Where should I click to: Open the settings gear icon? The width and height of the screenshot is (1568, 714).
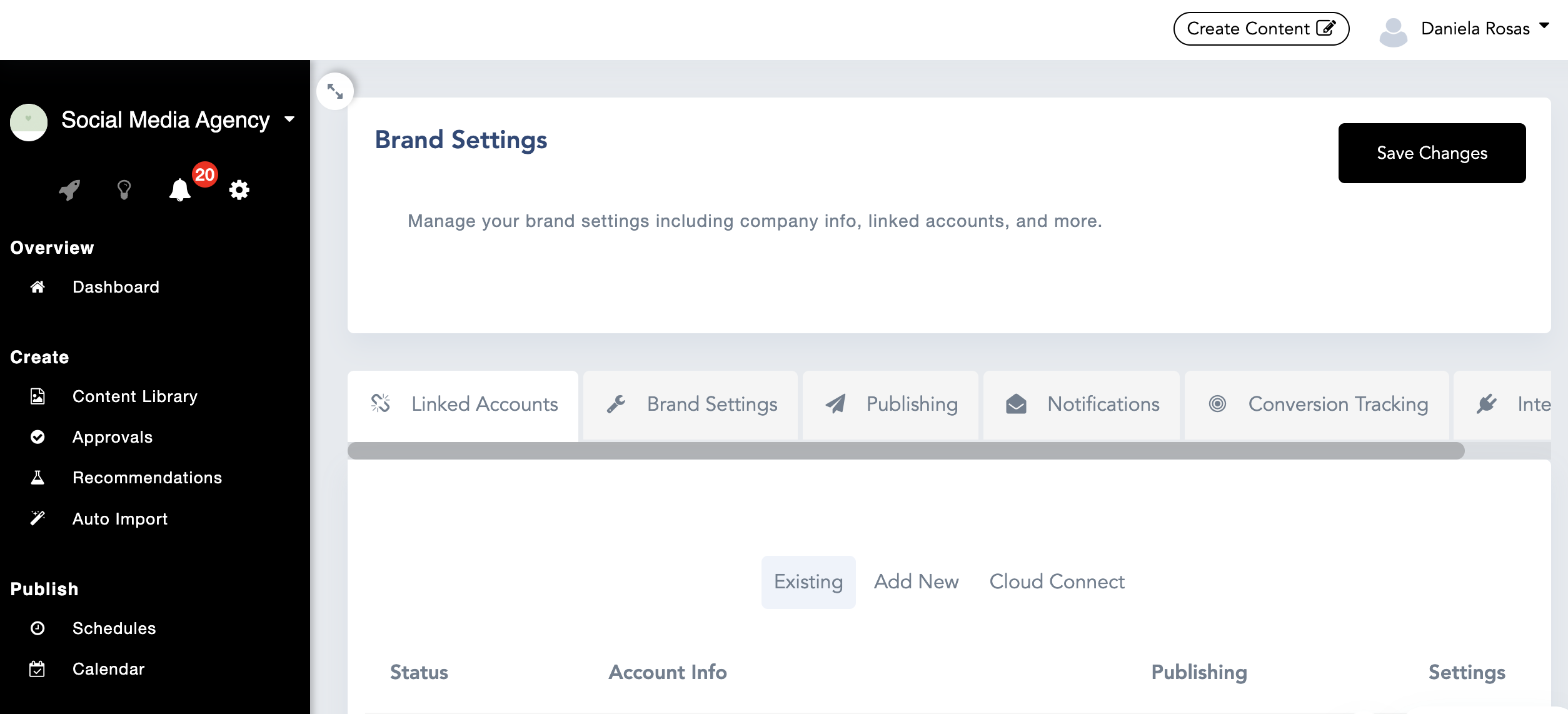[x=239, y=189]
